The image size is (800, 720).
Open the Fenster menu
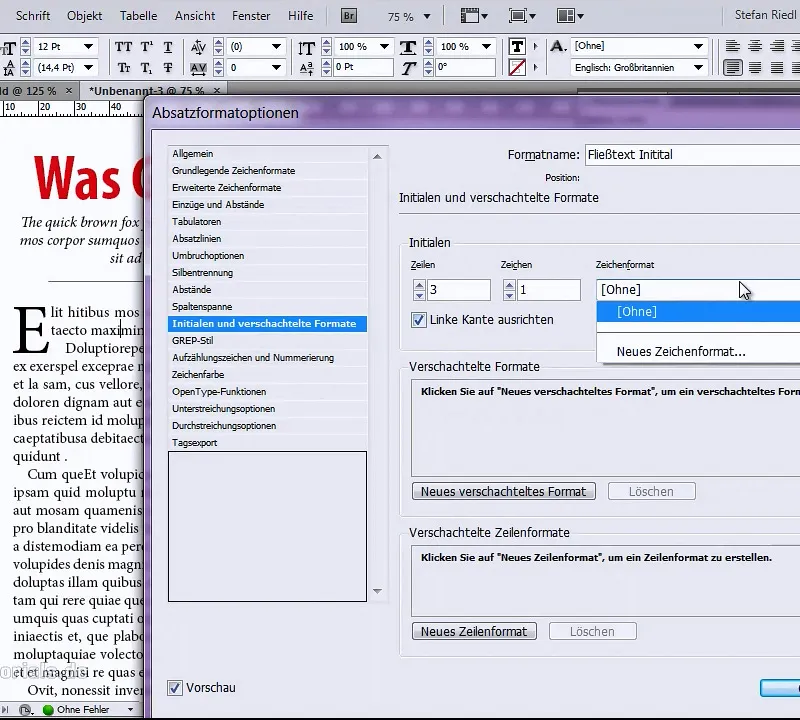click(x=251, y=16)
